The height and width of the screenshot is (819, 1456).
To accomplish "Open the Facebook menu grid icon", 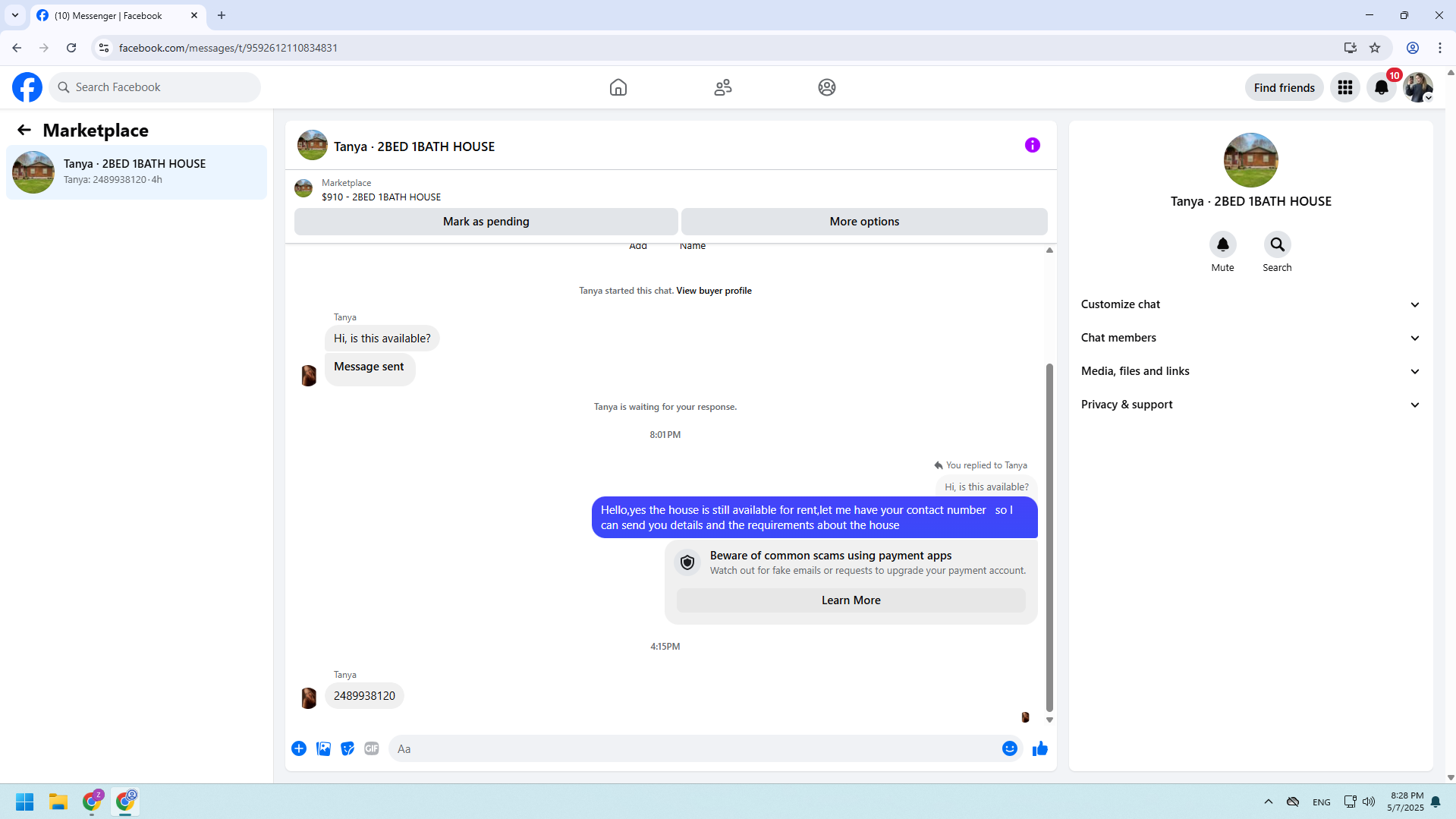I will [1345, 87].
